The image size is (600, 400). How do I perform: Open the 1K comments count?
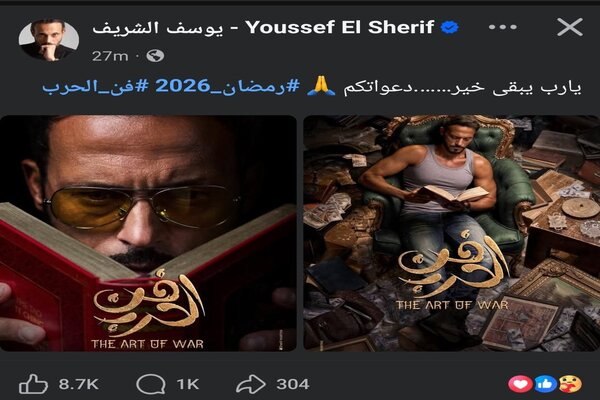click(x=188, y=384)
